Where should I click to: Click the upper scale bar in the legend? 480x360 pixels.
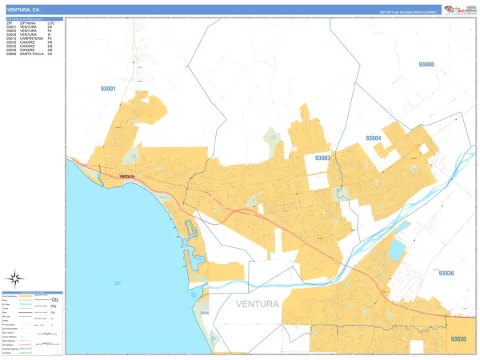coord(47,334)
